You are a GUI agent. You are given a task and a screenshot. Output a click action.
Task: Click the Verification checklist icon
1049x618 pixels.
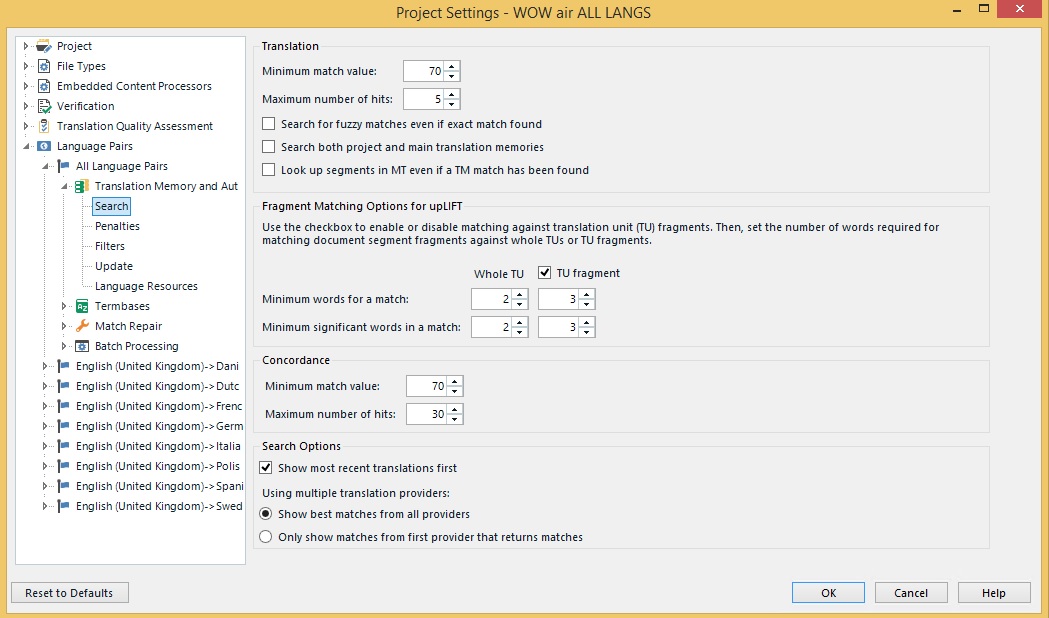[44, 106]
